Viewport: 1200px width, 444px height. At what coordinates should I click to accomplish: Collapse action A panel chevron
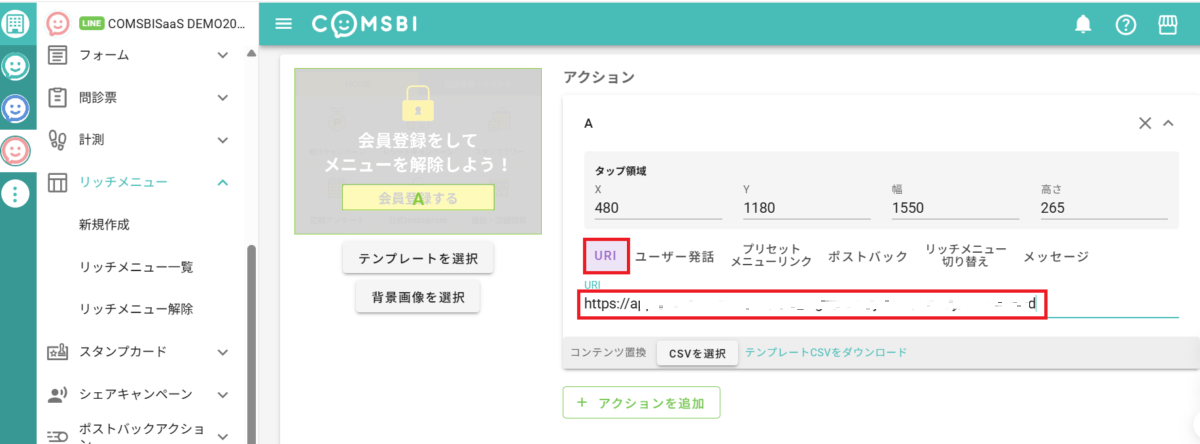pyautogui.click(x=1168, y=123)
